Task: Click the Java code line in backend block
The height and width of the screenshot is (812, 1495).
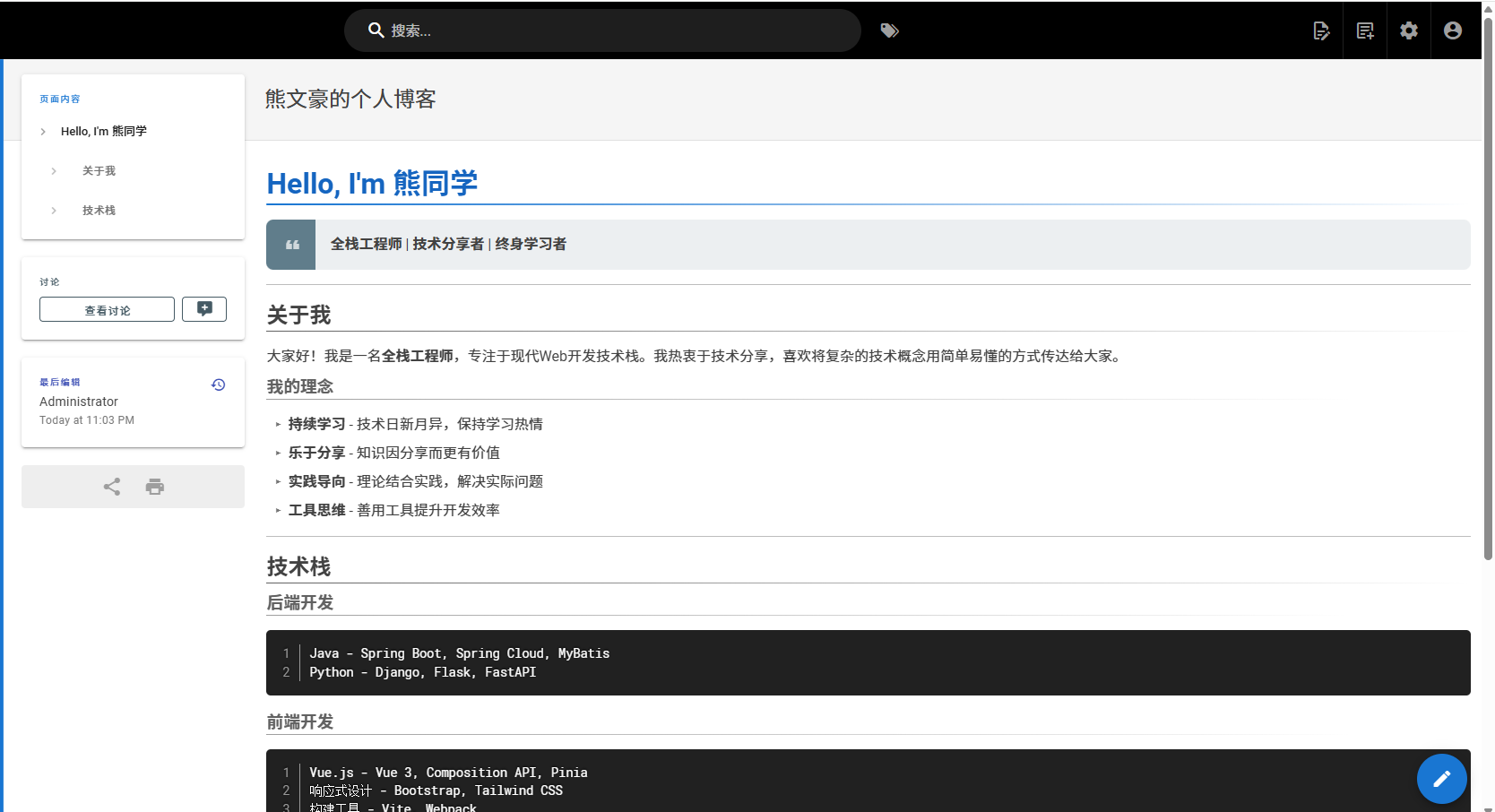Action: tap(460, 653)
